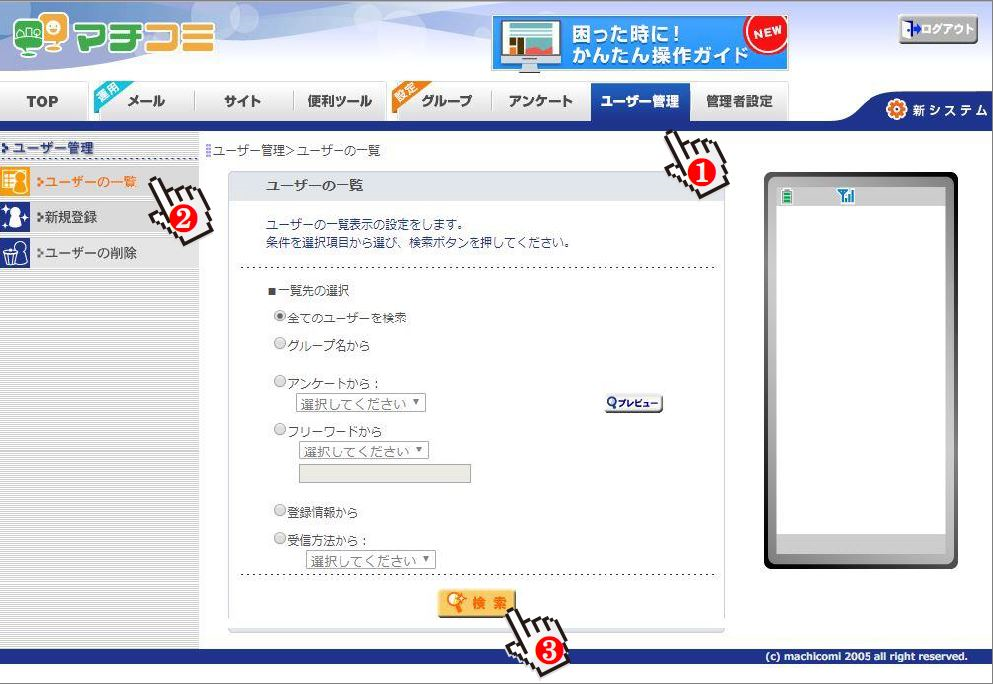Click the phone preview signal antenna icon

pyautogui.click(x=846, y=197)
